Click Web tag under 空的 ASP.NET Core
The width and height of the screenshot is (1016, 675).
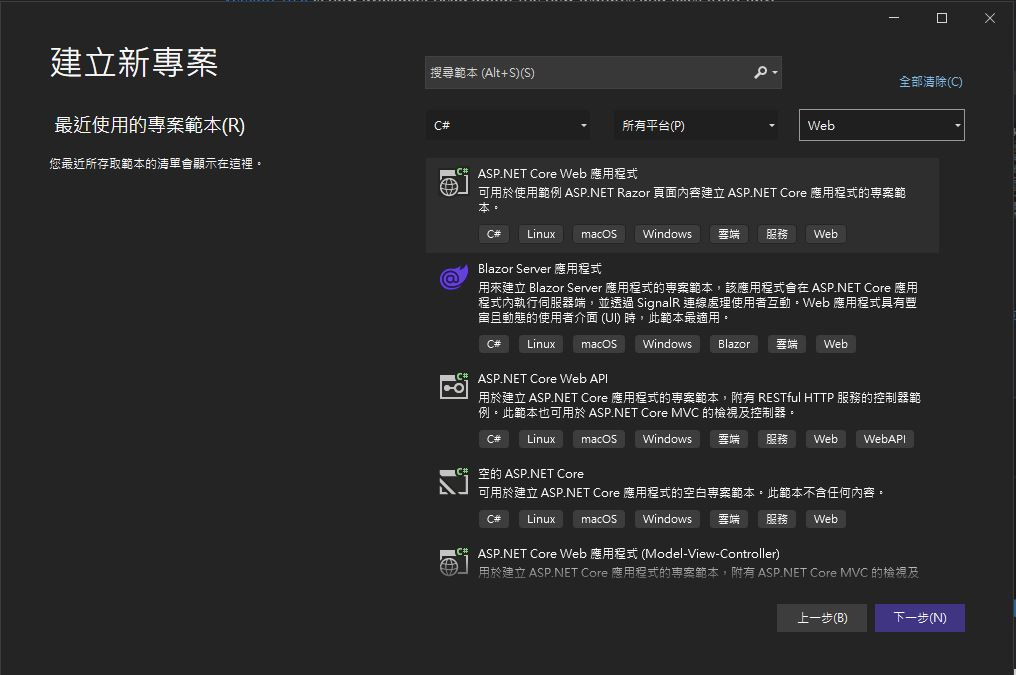click(x=826, y=519)
